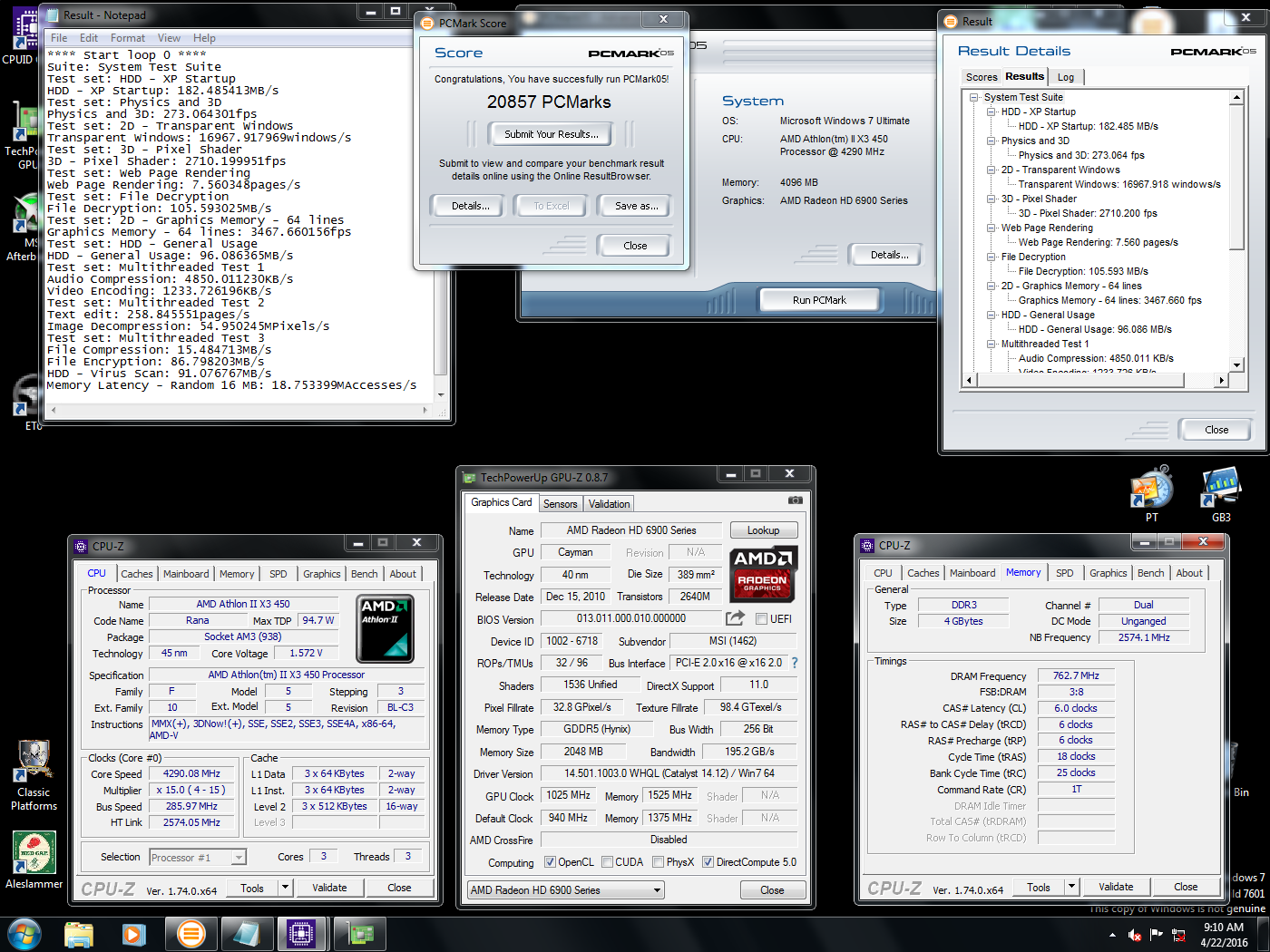Switch to PCMark05 taskbar button
The image size is (1270, 952).
click(x=190, y=934)
